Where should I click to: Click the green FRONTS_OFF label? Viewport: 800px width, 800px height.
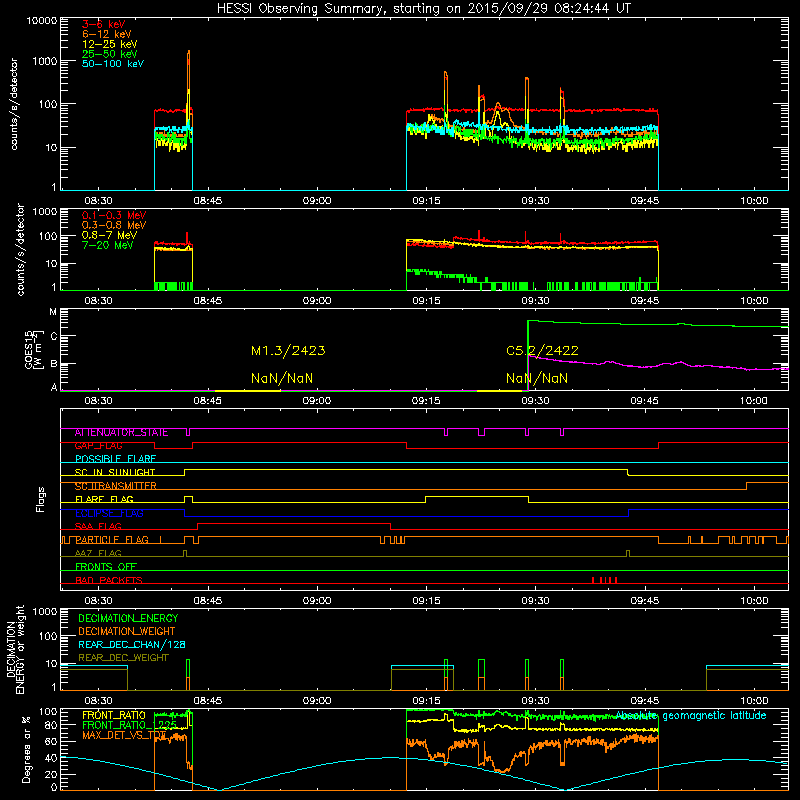[x=106, y=567]
